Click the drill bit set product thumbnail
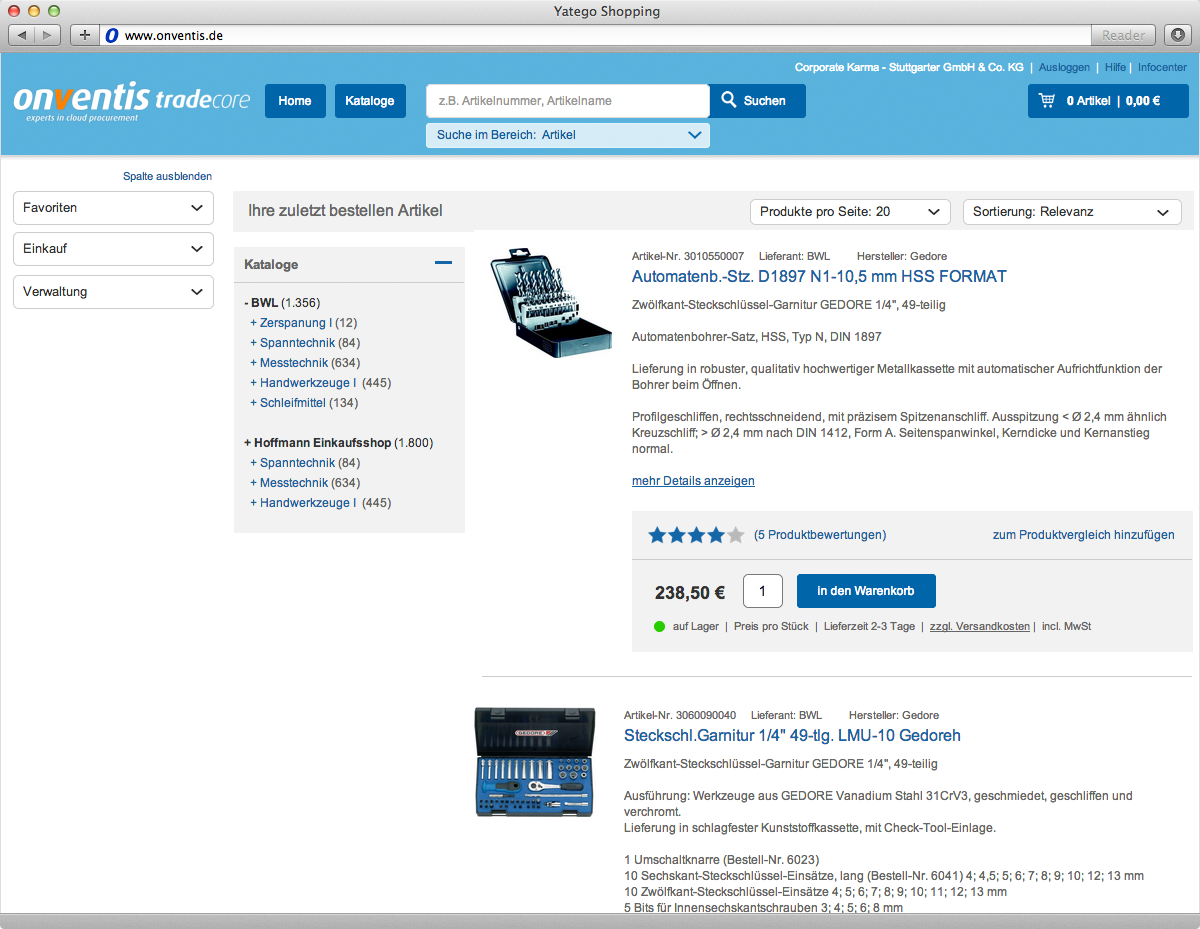The width and height of the screenshot is (1200, 929). [551, 303]
